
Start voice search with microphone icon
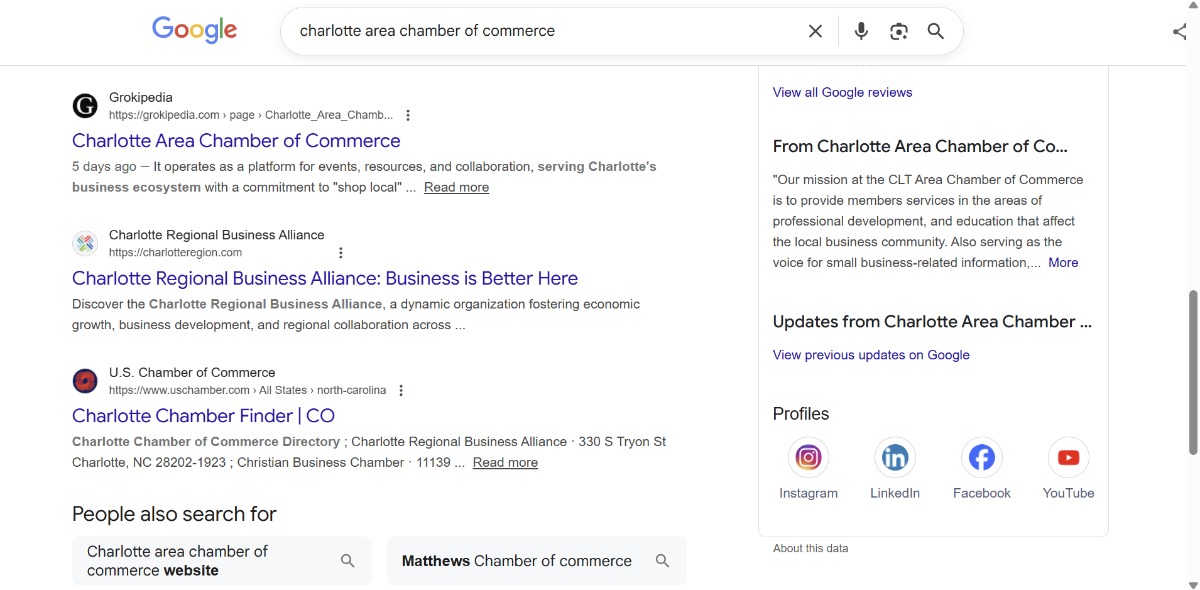tap(861, 31)
